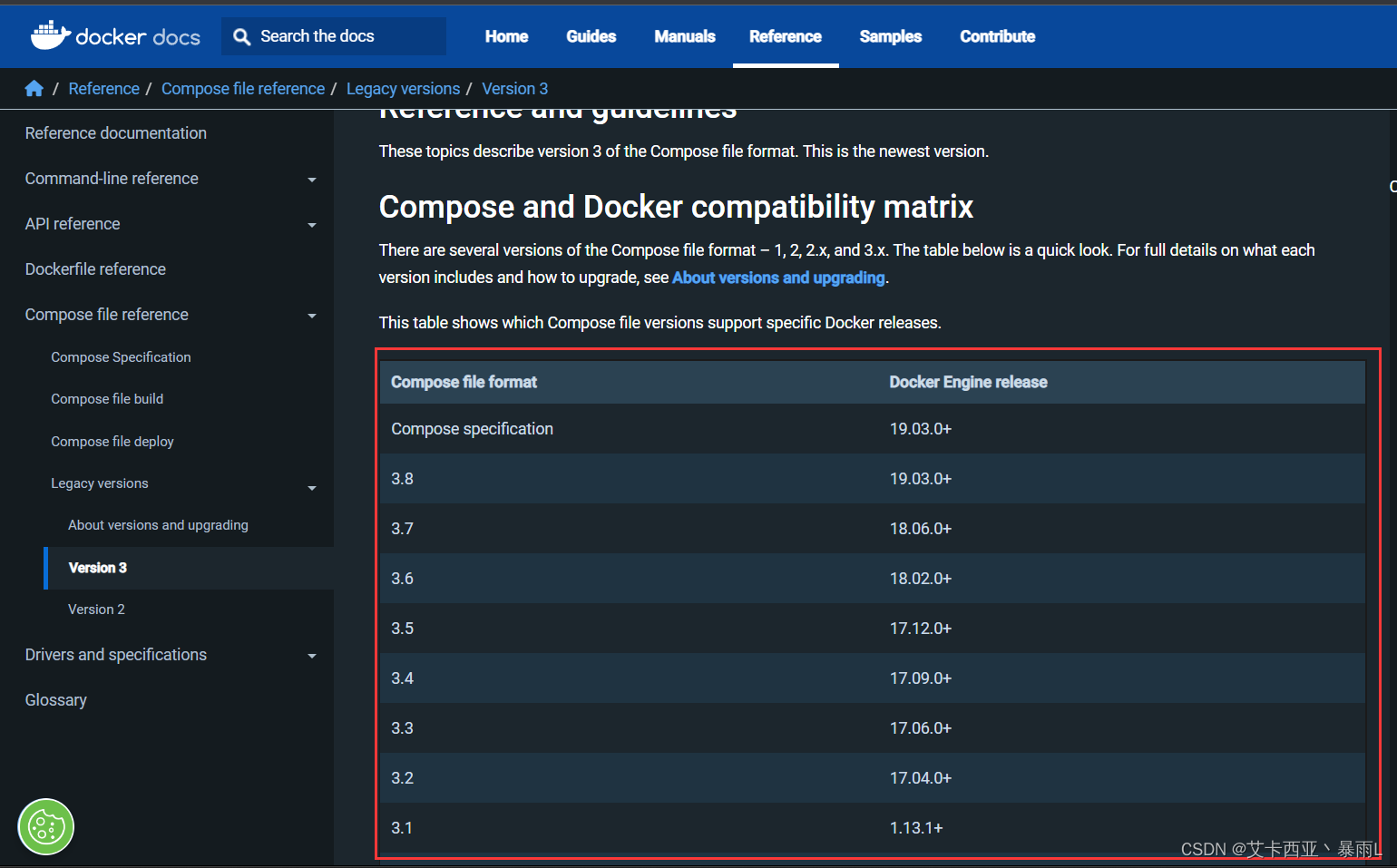
Task: Click the search magnifier icon
Action: 241,36
